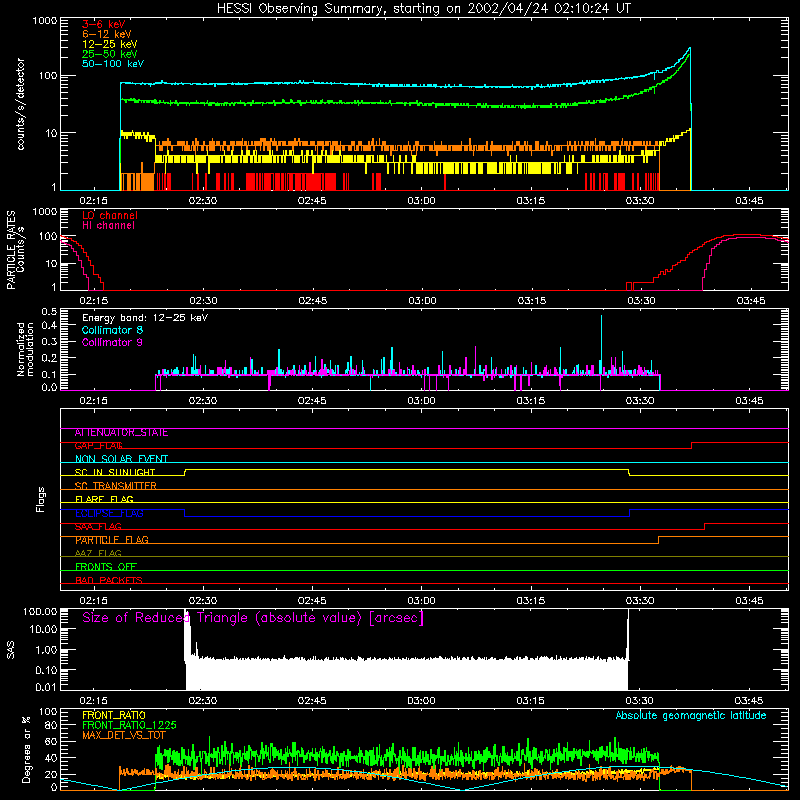Click the GAP_FLAG label
The width and height of the screenshot is (800, 800).
pyautogui.click(x=98, y=446)
